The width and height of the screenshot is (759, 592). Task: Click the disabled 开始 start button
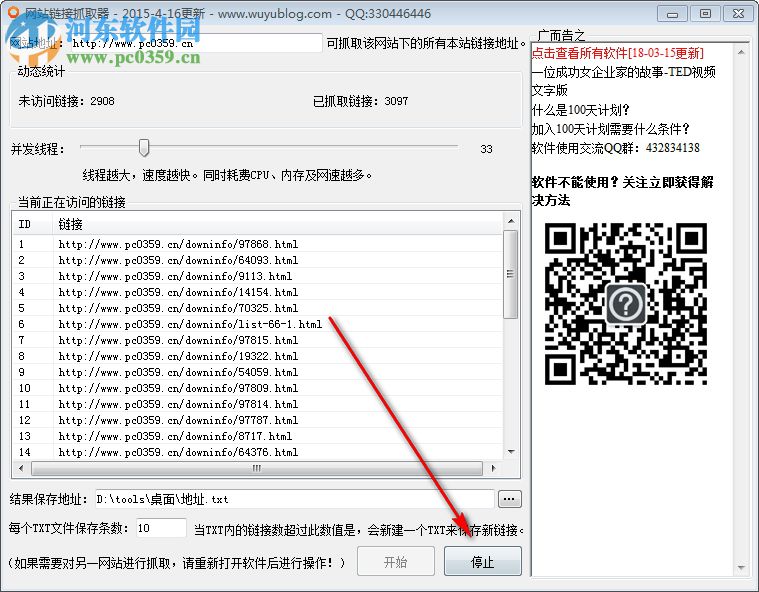pos(395,561)
